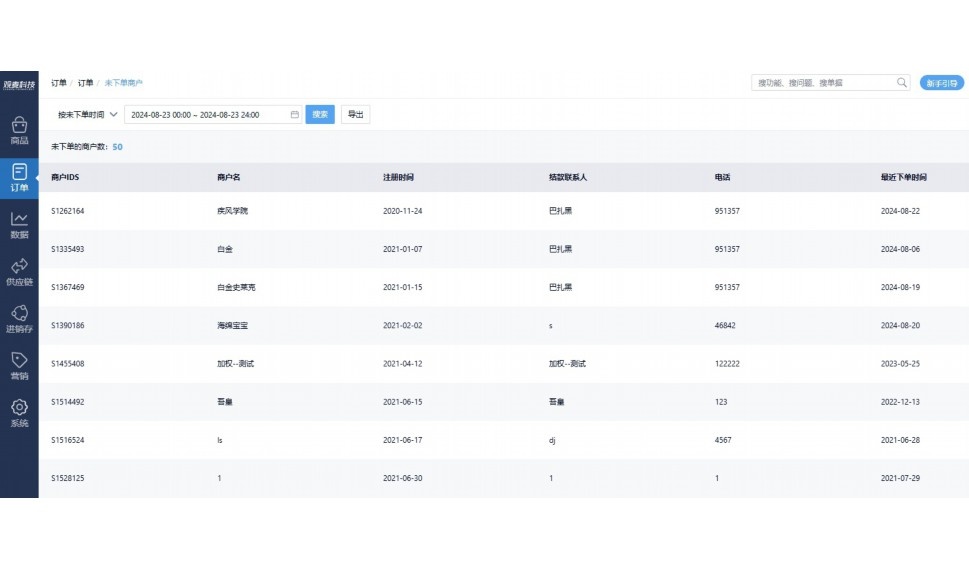Click the company logo at top of sidebar
Viewport: 969px width, 569px height.
tap(19, 85)
